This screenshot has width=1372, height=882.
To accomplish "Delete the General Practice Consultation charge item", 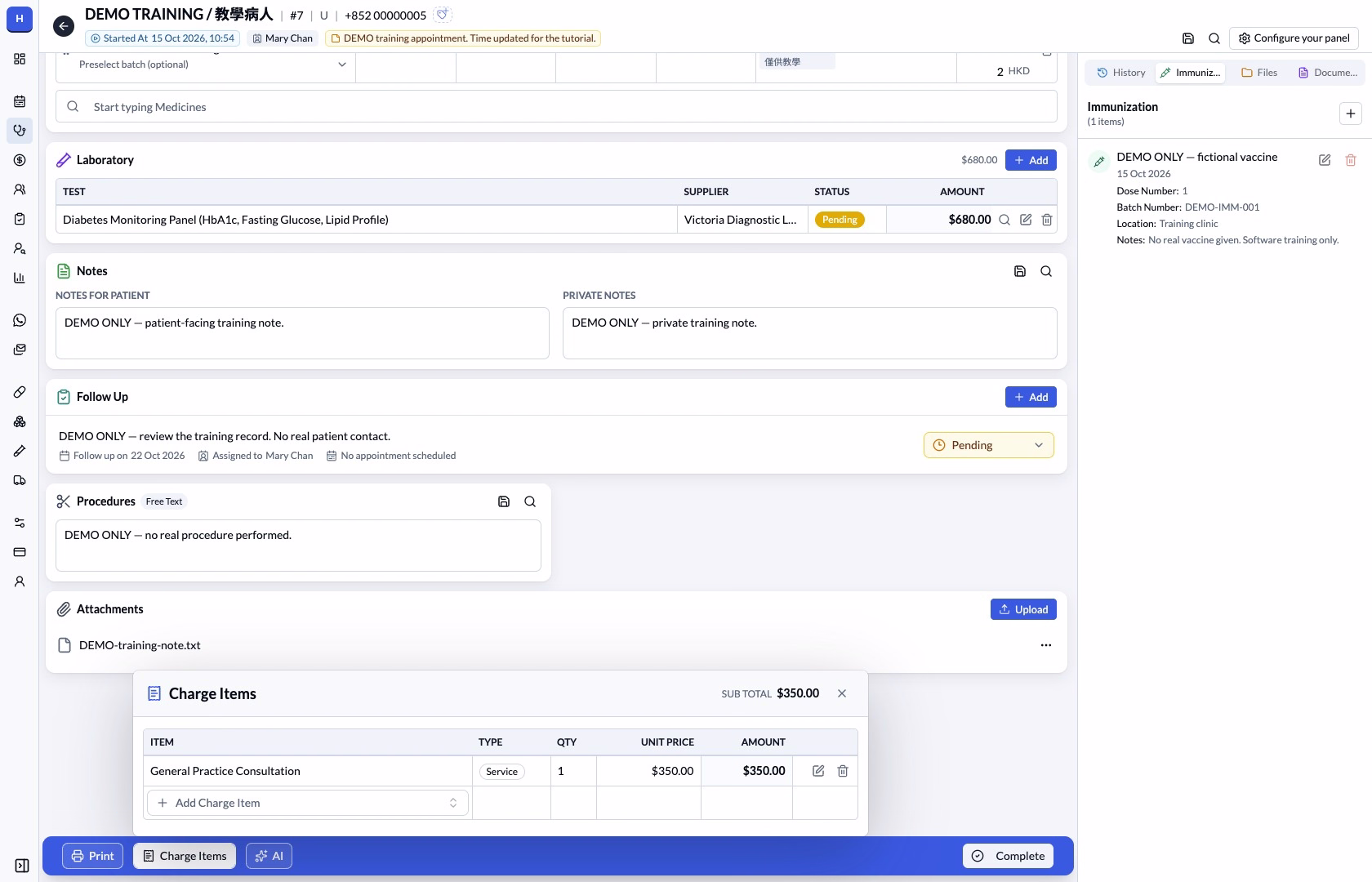I will pos(843,771).
